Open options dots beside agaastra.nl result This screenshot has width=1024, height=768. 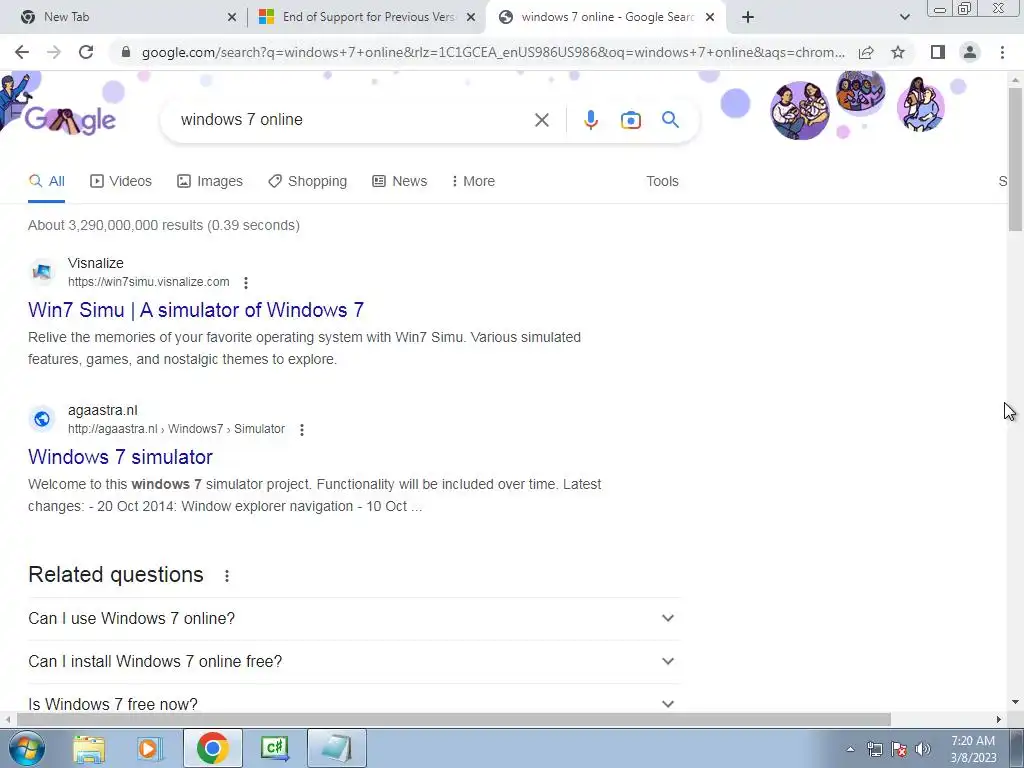tap(302, 430)
